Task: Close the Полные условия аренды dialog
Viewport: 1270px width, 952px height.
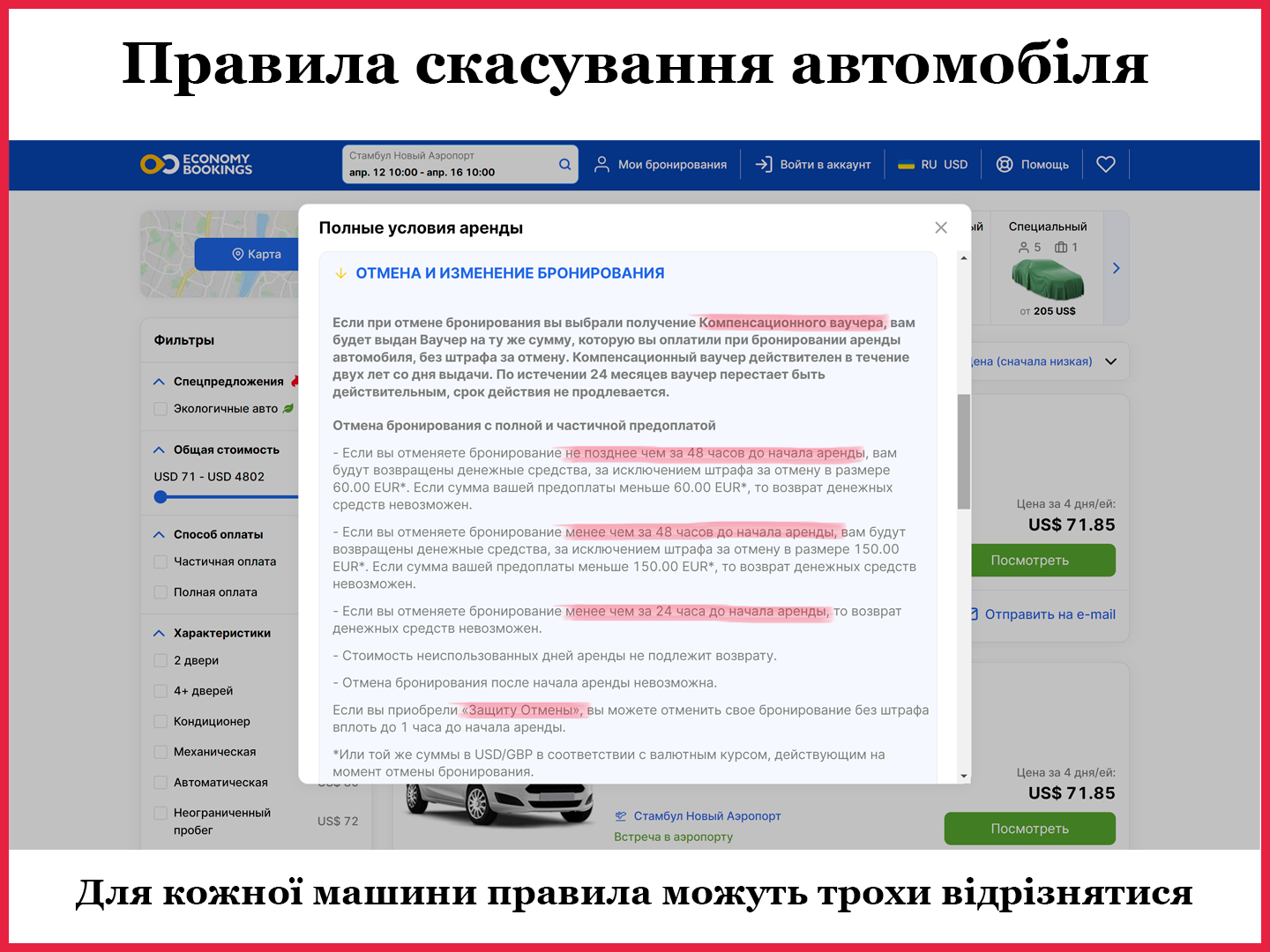Action: 941,227
